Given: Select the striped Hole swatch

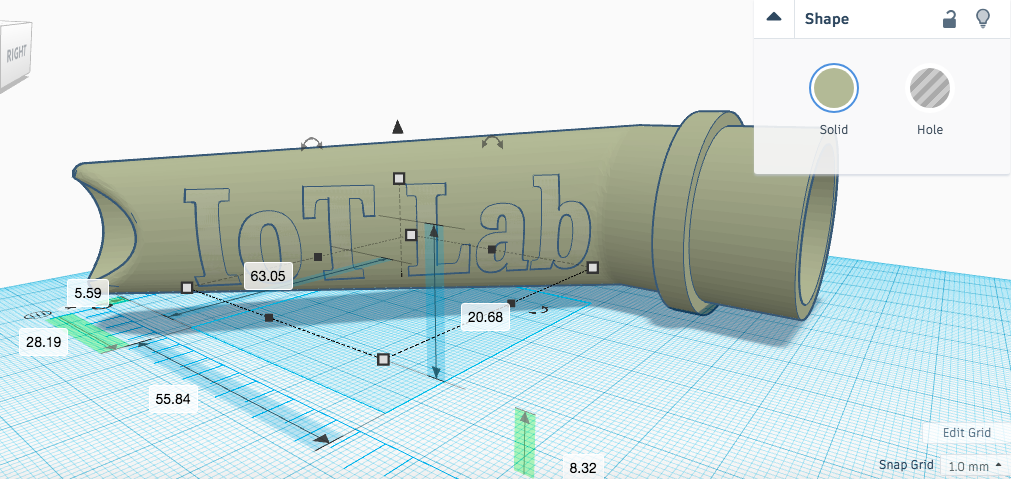Looking at the screenshot, I should tap(929, 88).
